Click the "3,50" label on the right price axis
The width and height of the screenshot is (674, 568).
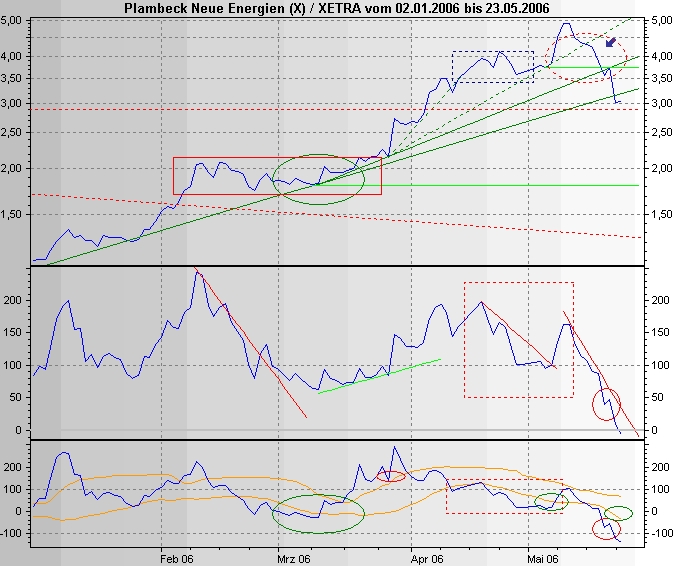point(662,78)
